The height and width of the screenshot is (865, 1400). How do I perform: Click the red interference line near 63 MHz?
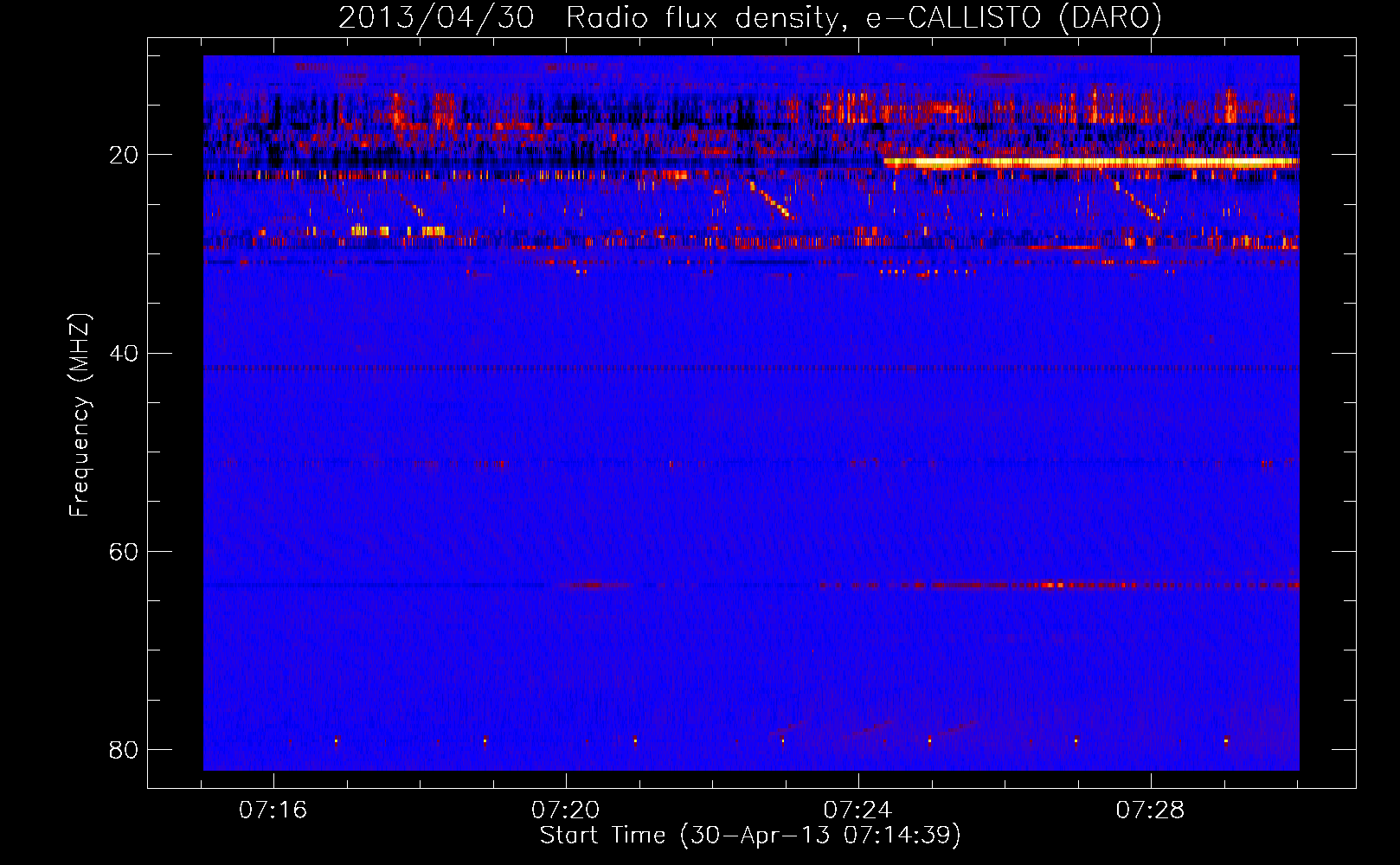(1060, 586)
